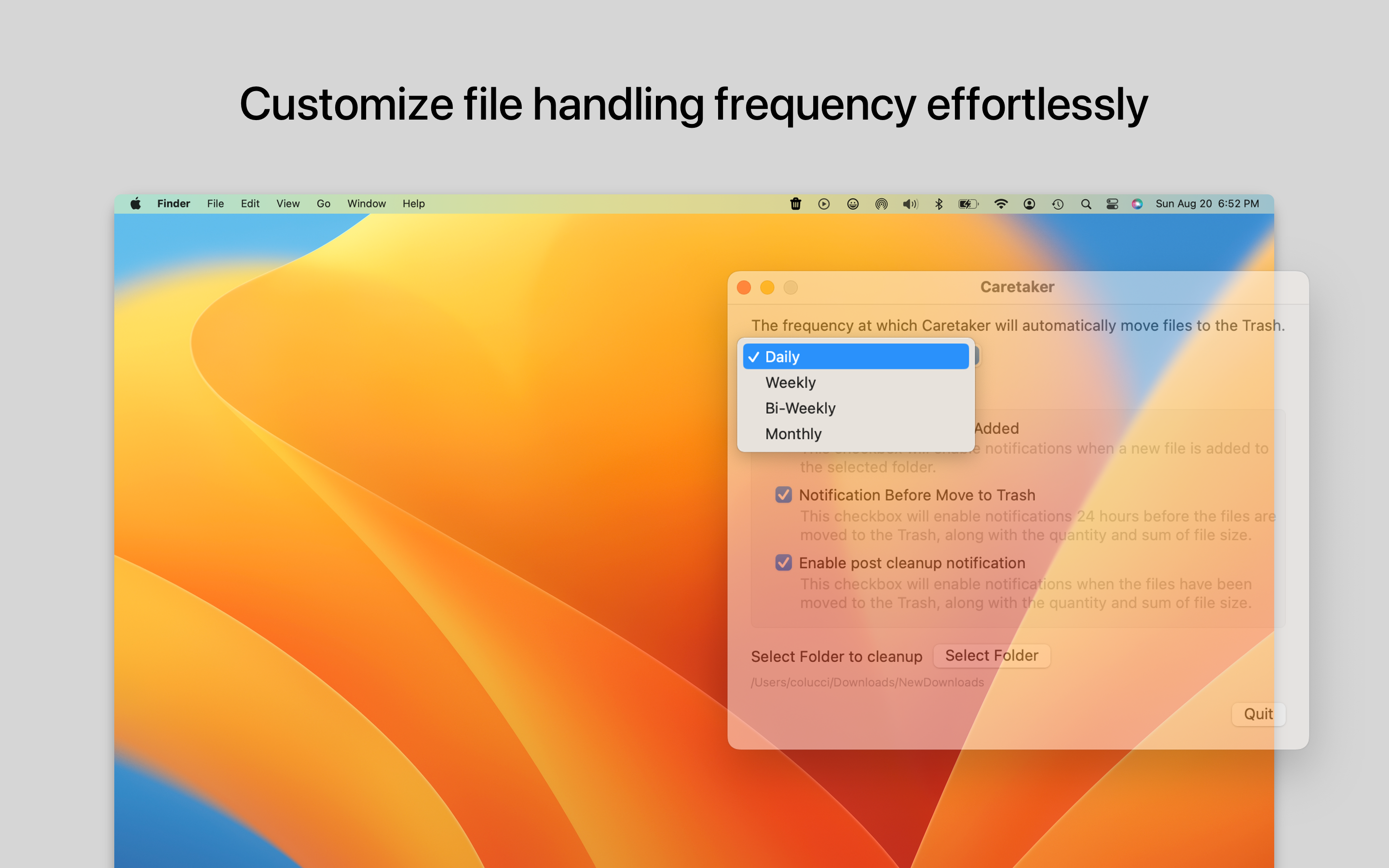Open the Go menu
The height and width of the screenshot is (868, 1389).
[x=323, y=204]
